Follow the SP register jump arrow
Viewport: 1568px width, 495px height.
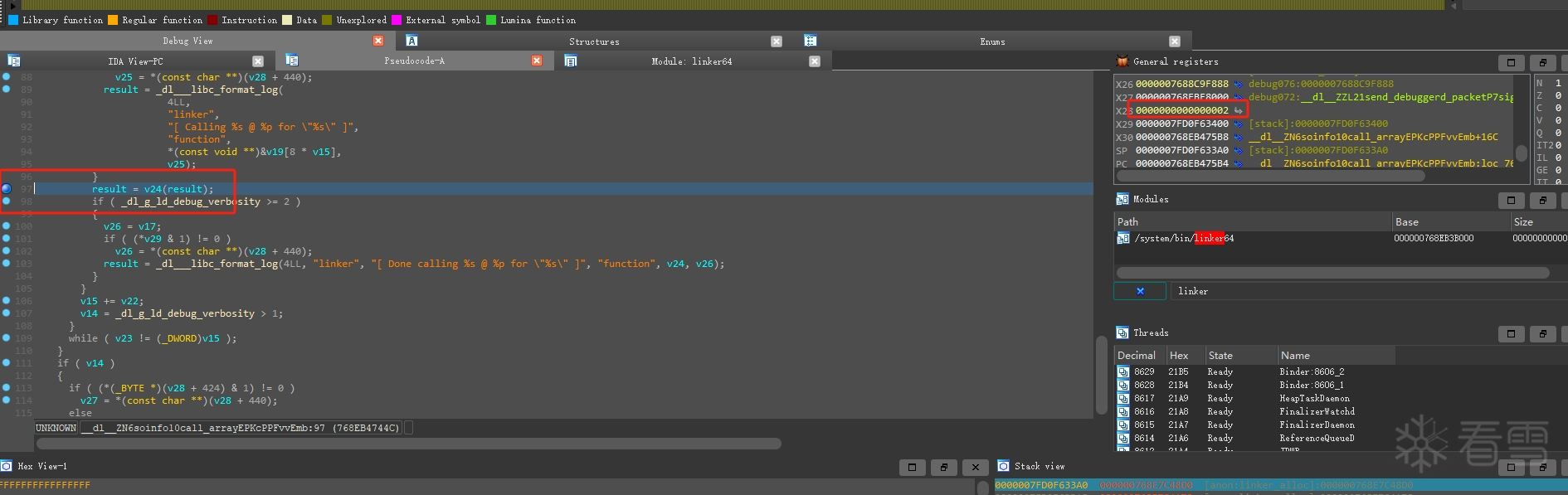[x=1238, y=150]
